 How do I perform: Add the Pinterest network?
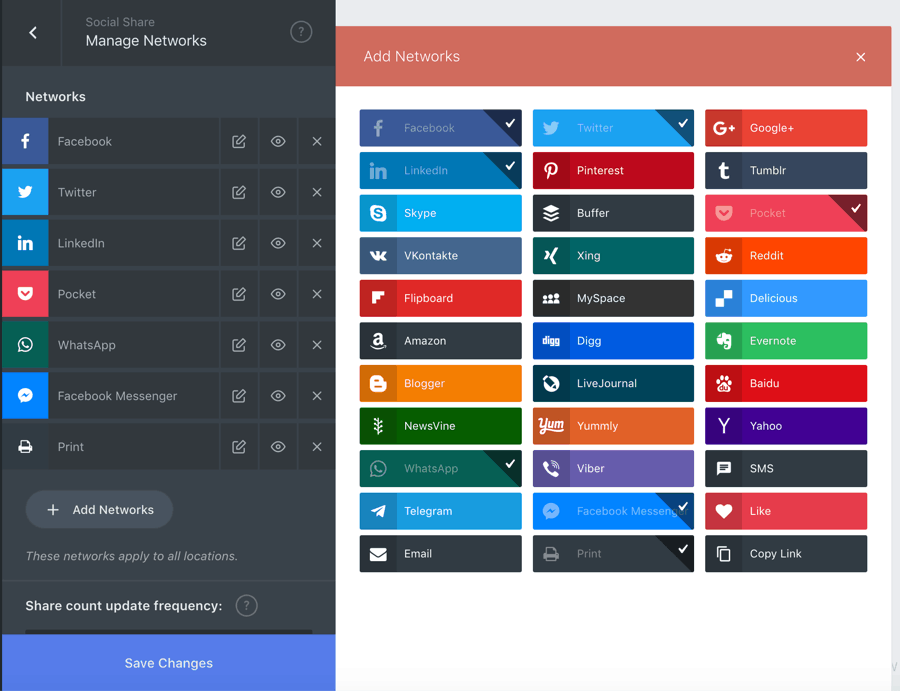[613, 170]
